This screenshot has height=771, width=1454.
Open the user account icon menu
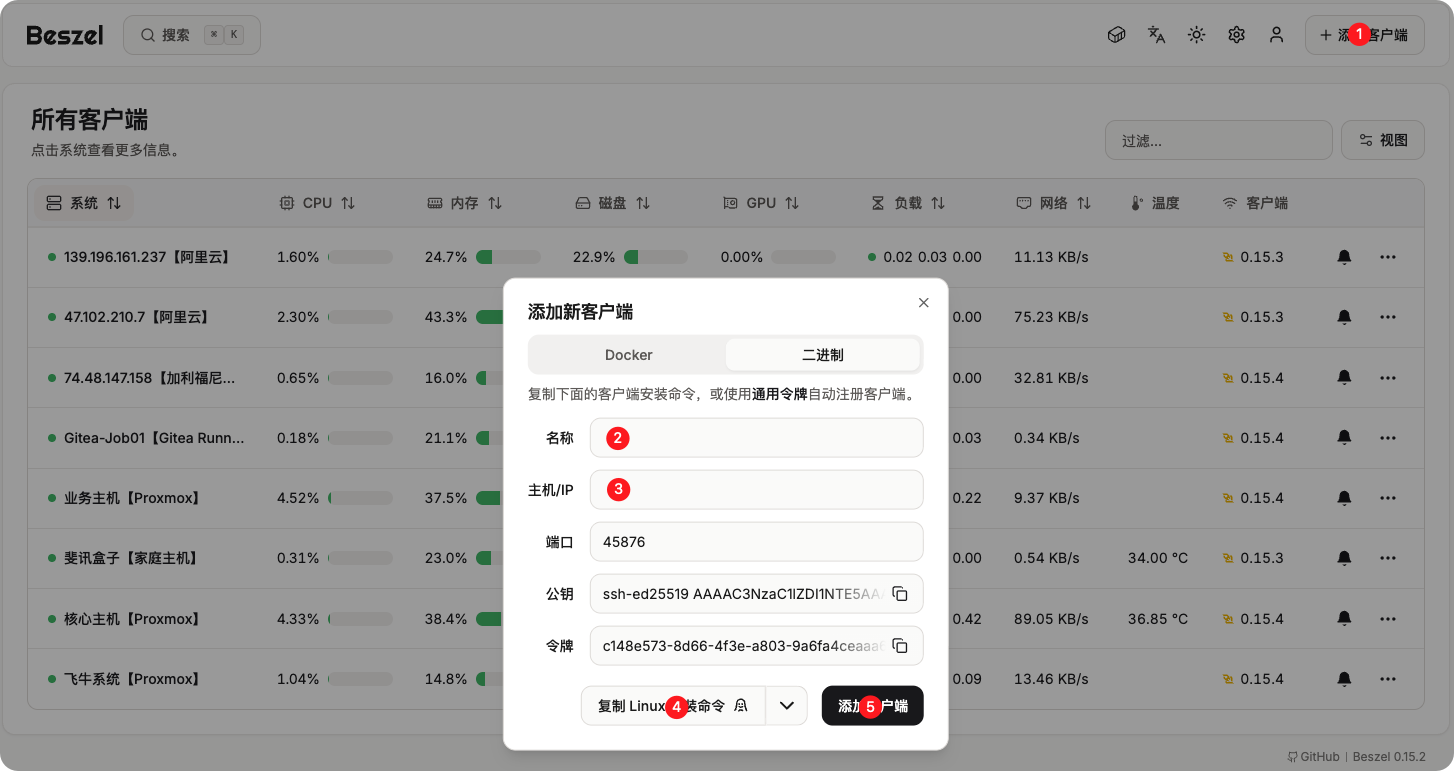click(1276, 35)
